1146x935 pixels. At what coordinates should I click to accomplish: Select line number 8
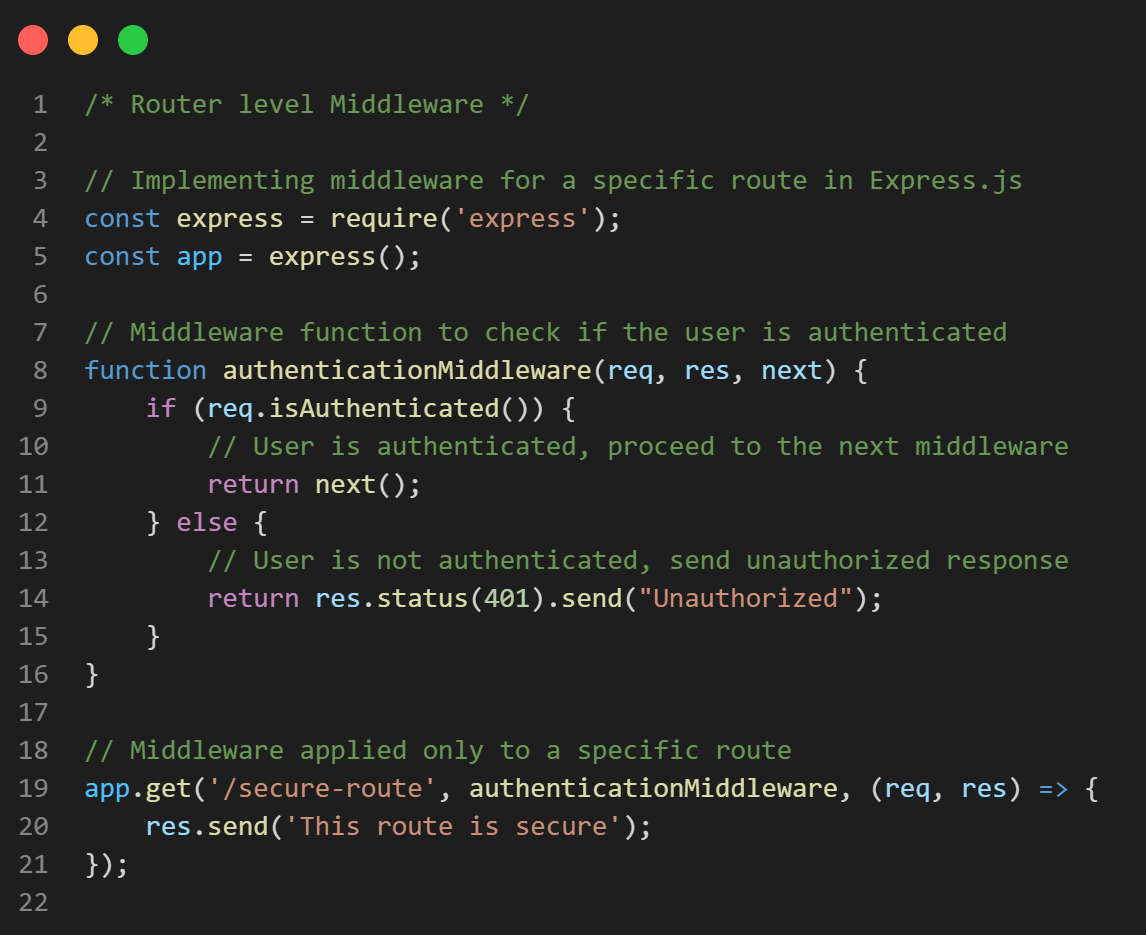[39, 370]
